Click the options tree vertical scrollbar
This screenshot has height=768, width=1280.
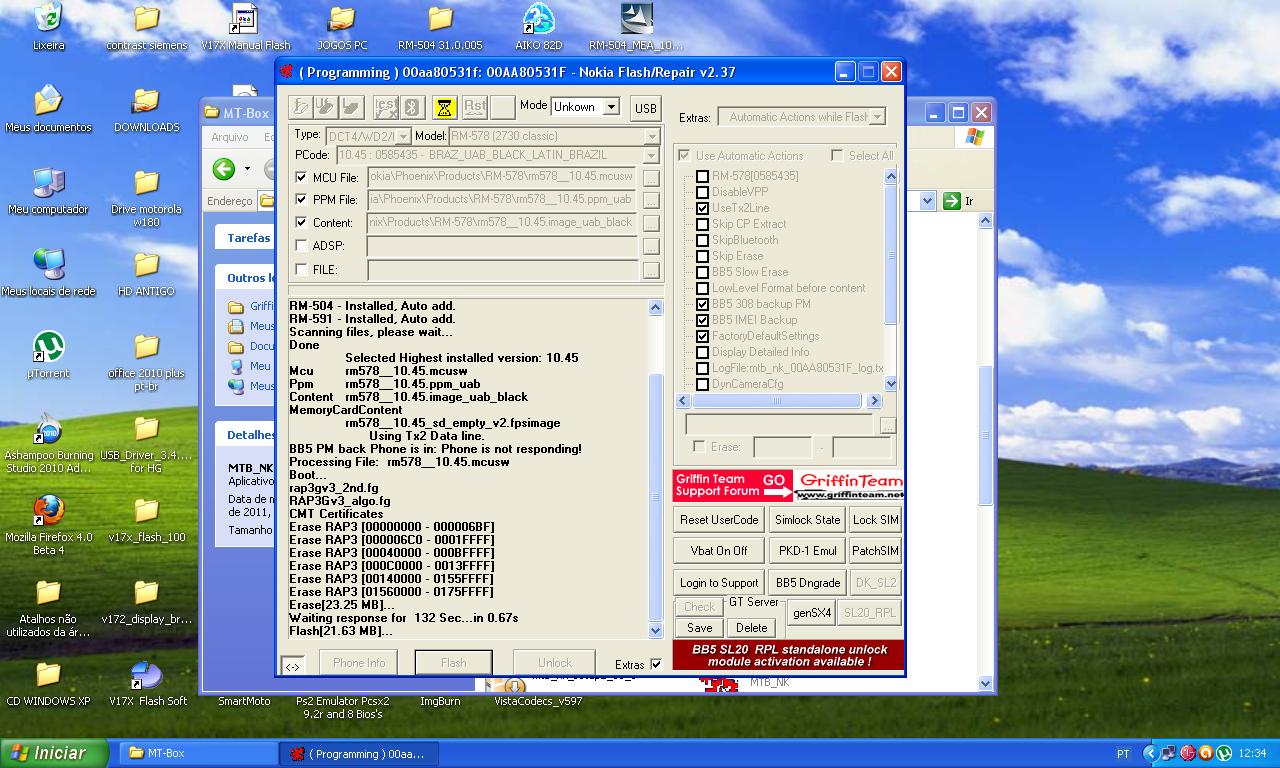(891, 280)
